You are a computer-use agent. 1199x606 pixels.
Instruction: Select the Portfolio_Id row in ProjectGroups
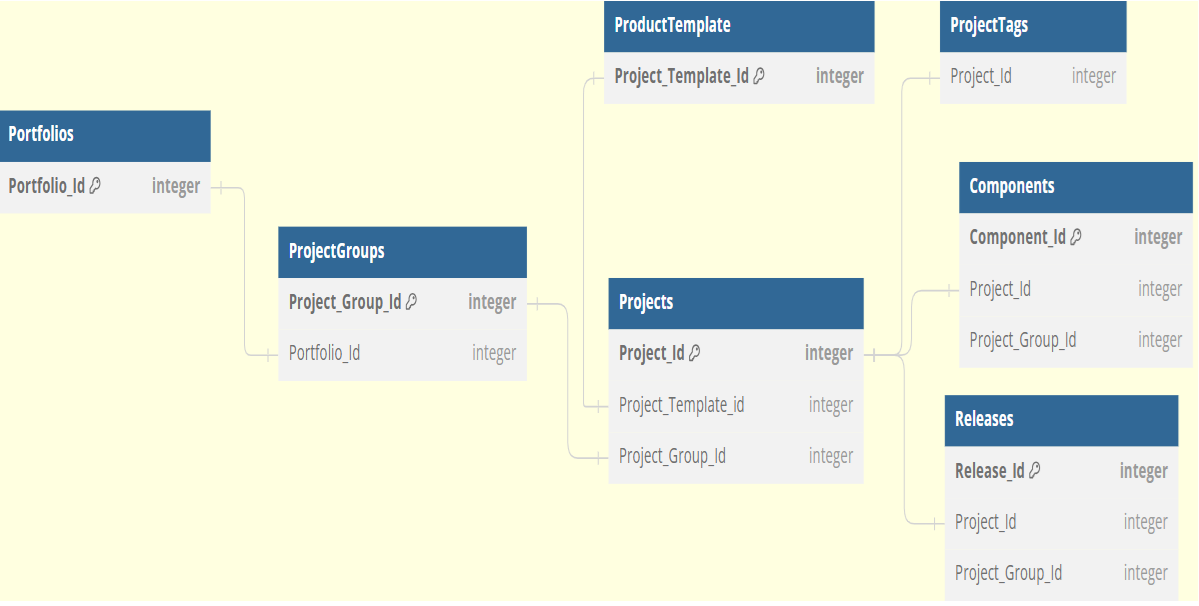click(x=402, y=353)
